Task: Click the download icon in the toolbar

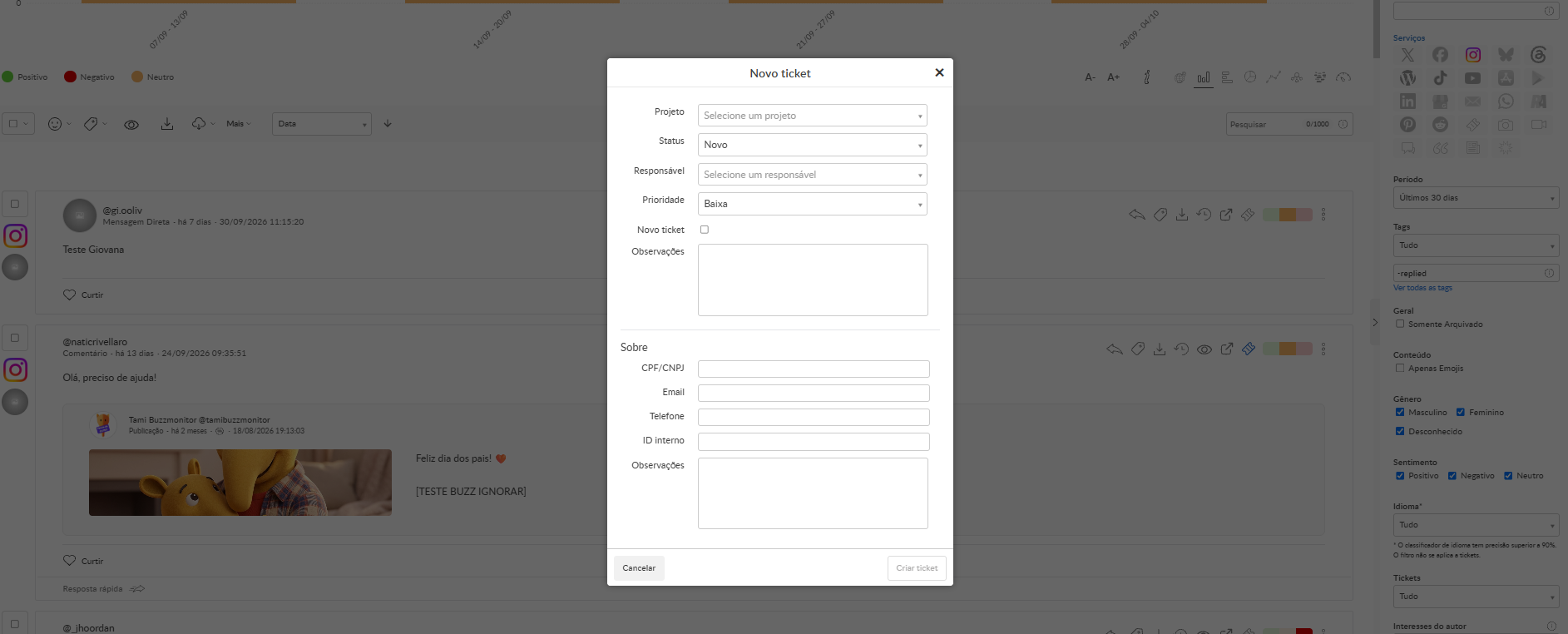Action: click(x=167, y=124)
